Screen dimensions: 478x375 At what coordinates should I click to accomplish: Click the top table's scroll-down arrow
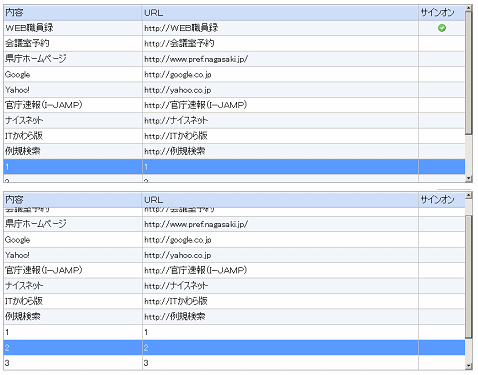tap(469, 178)
